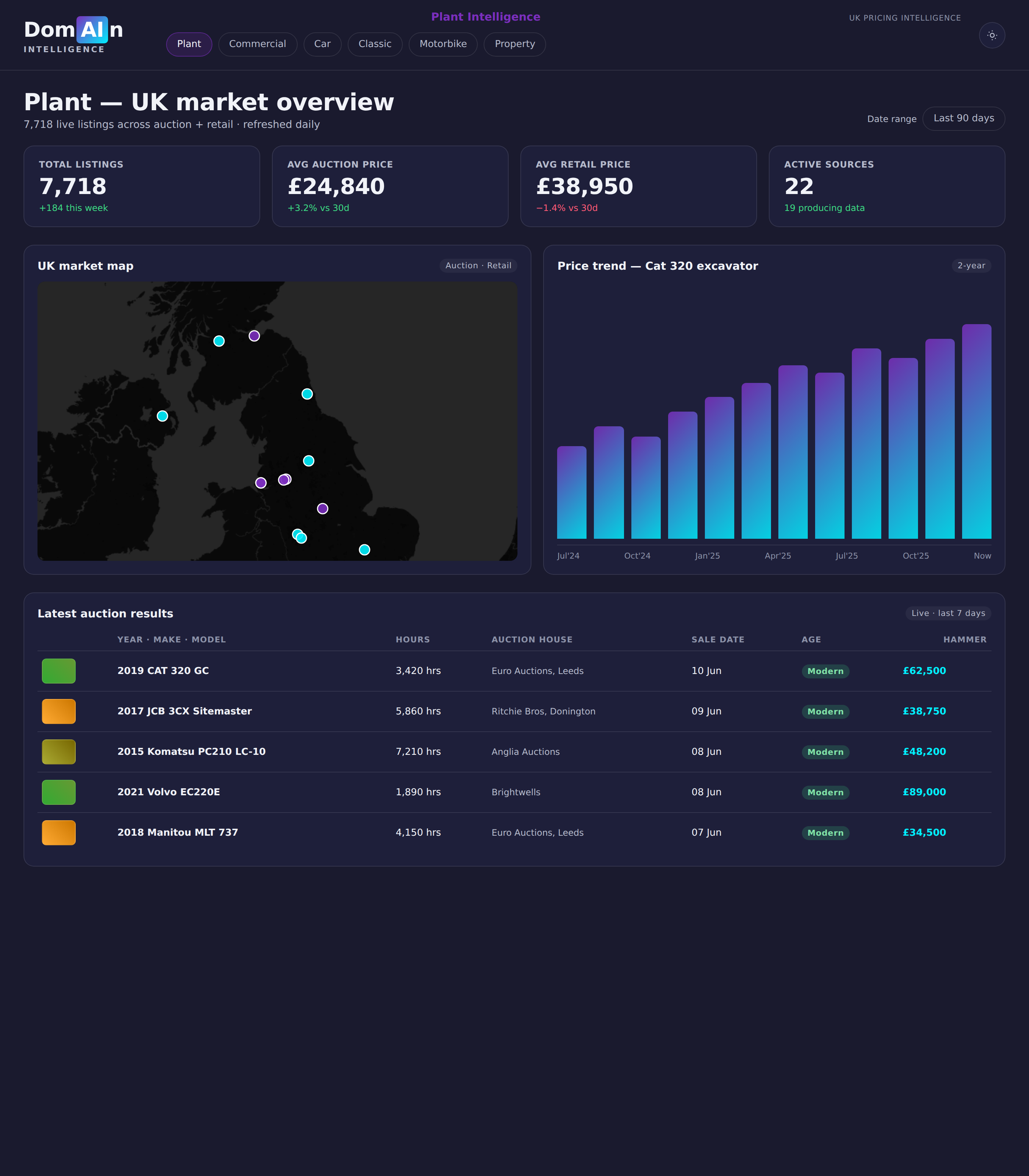Sort by the HOURS column header
Screen dimensions: 1029x1176
click(412, 640)
